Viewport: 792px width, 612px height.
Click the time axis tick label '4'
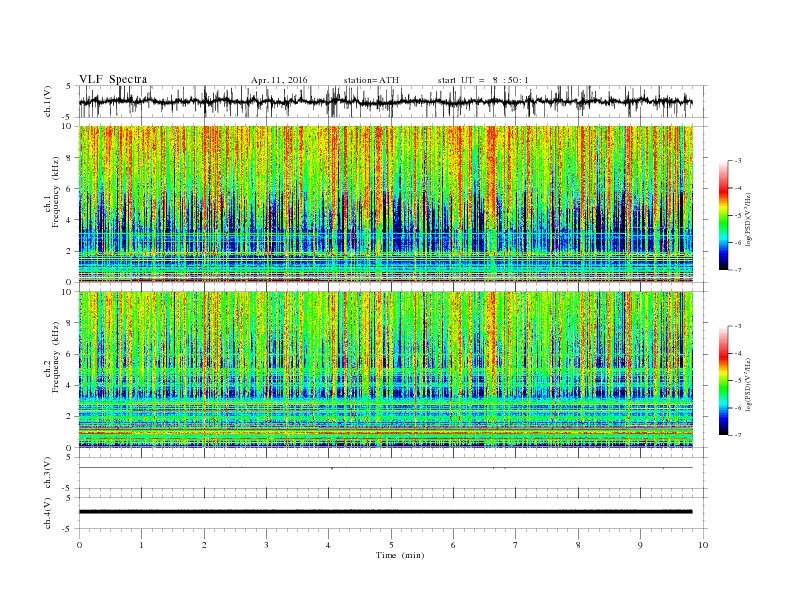pos(329,545)
